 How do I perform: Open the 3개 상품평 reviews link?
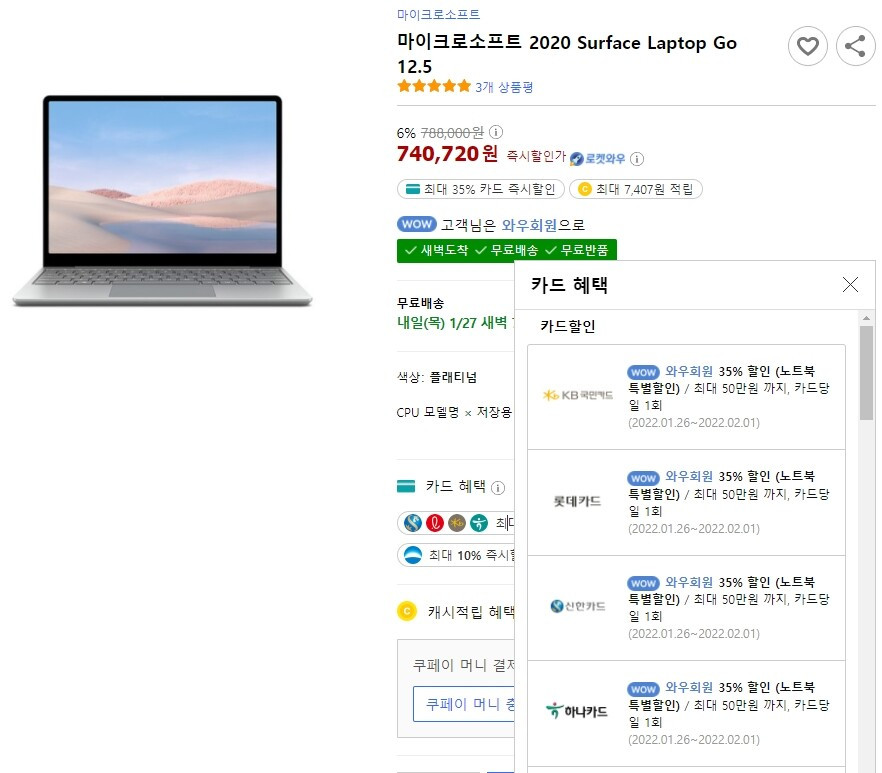coord(504,87)
